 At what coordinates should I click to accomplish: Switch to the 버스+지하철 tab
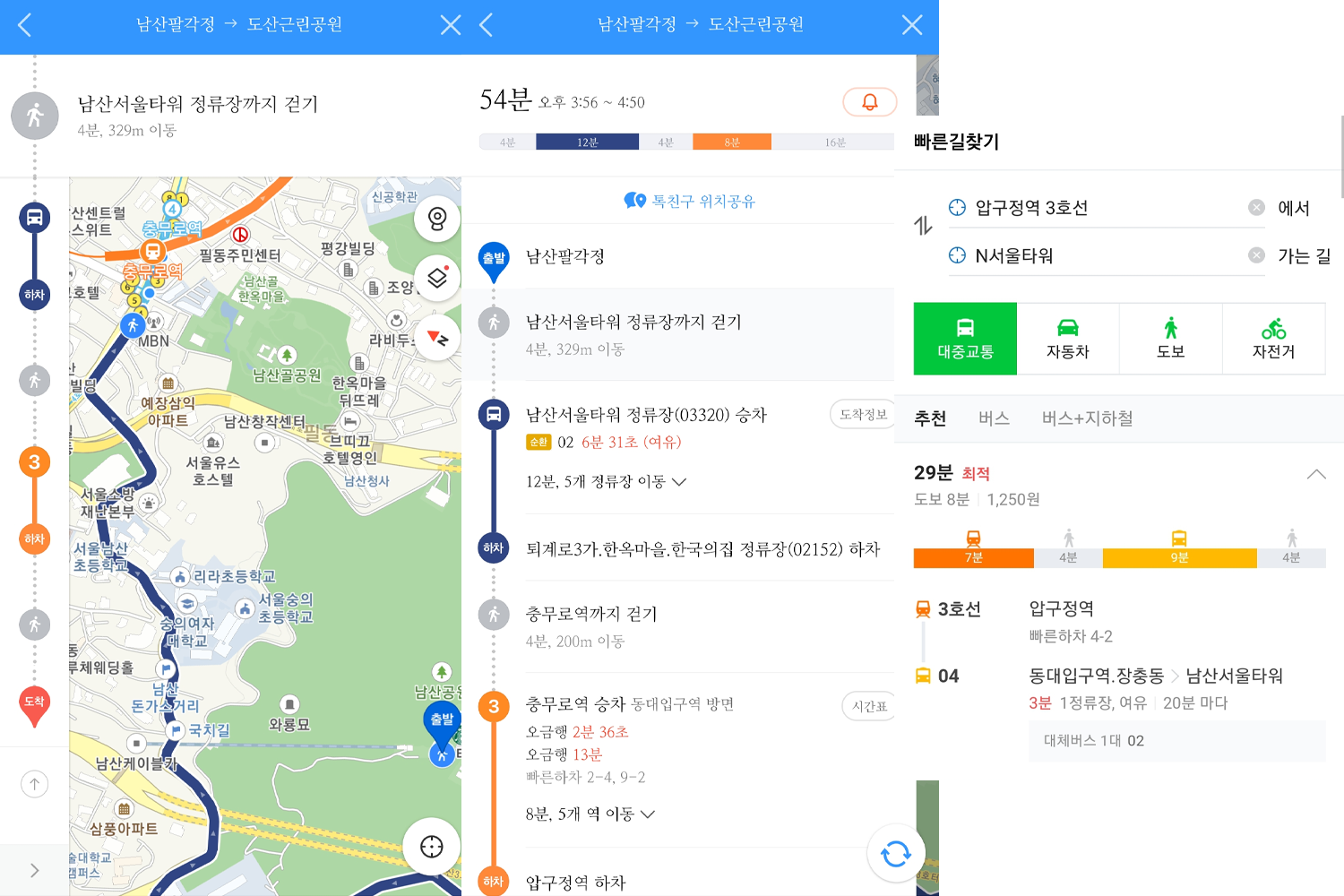pyautogui.click(x=1086, y=418)
